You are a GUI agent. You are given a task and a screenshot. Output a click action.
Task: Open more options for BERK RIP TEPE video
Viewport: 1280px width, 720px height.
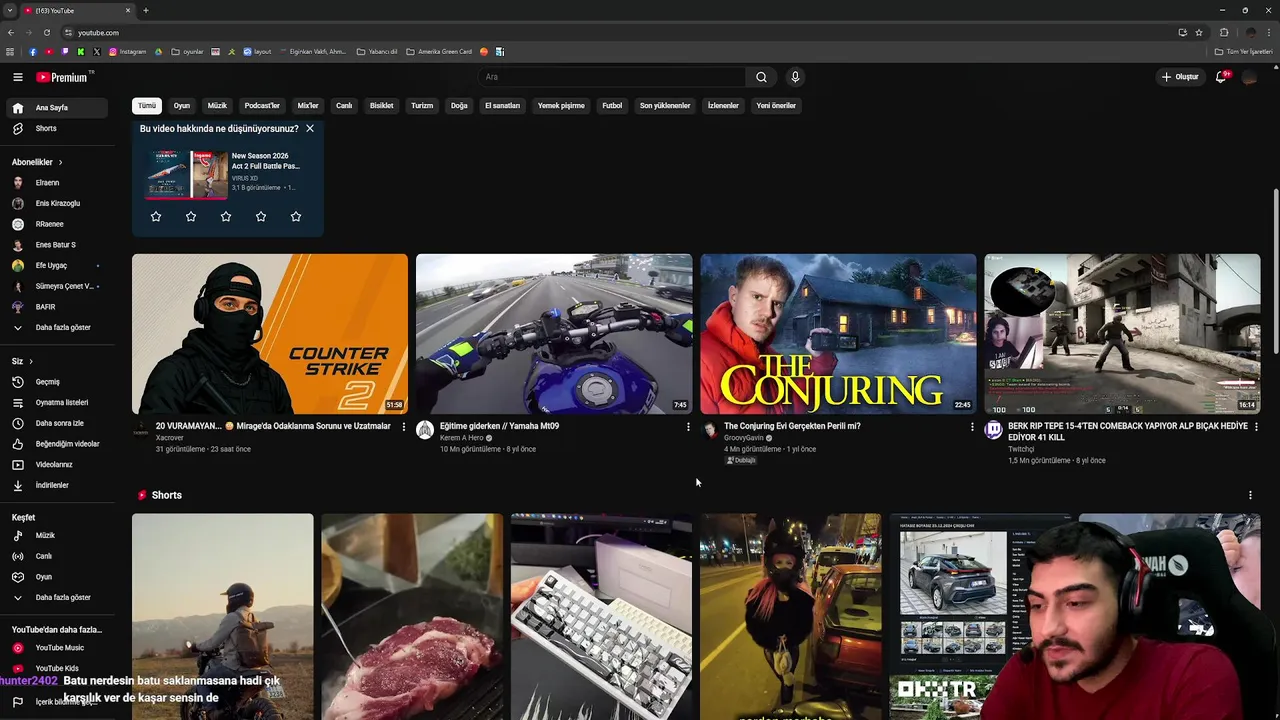coord(1256,427)
